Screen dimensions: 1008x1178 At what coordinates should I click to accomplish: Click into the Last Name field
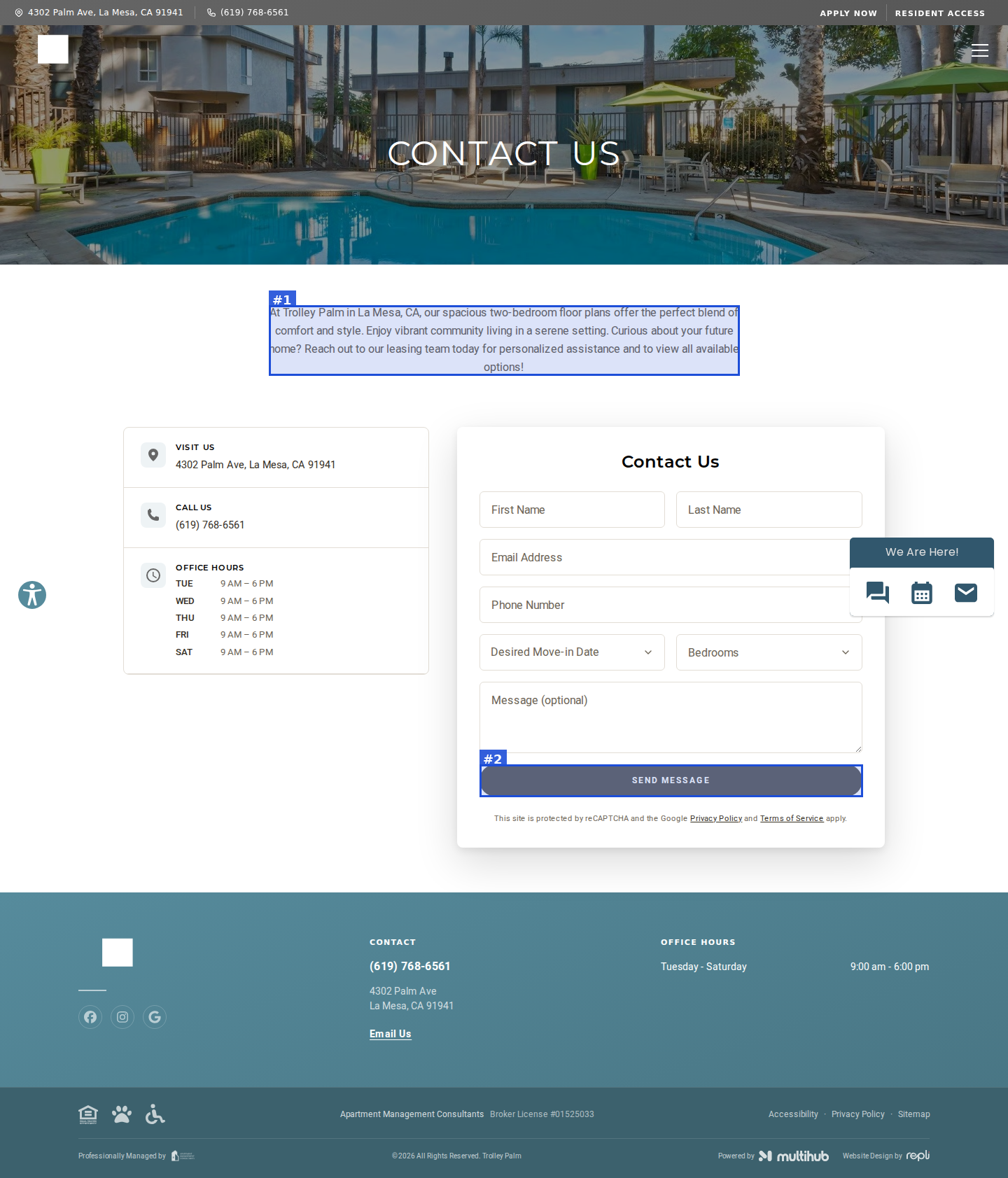(769, 510)
